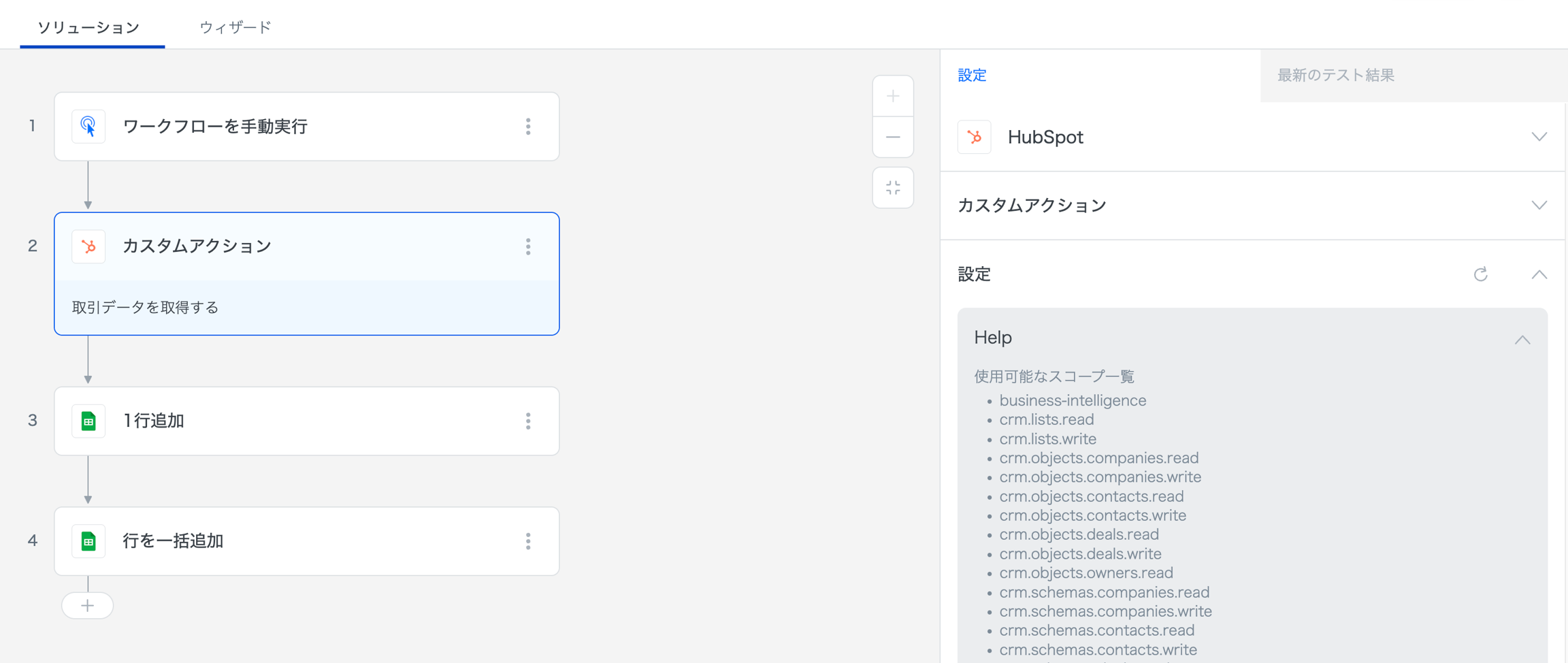
Task: Open the three-dot menu for カスタムアクション step
Action: point(528,246)
